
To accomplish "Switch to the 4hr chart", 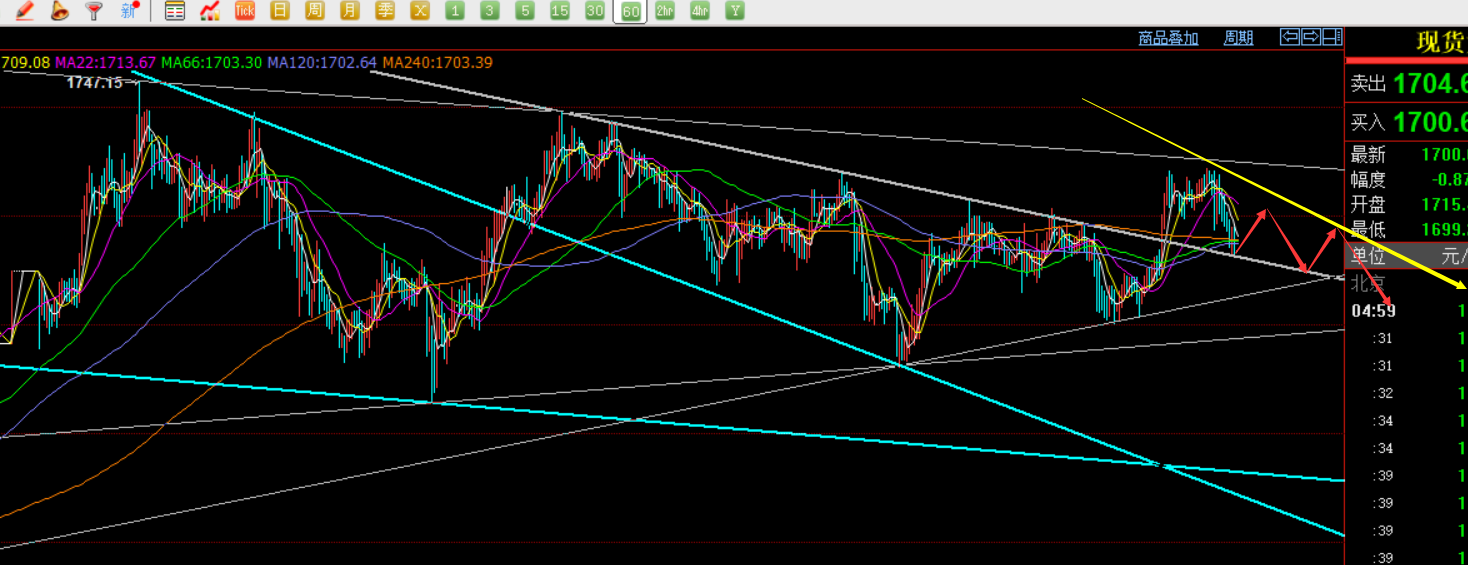I will tap(700, 11).
